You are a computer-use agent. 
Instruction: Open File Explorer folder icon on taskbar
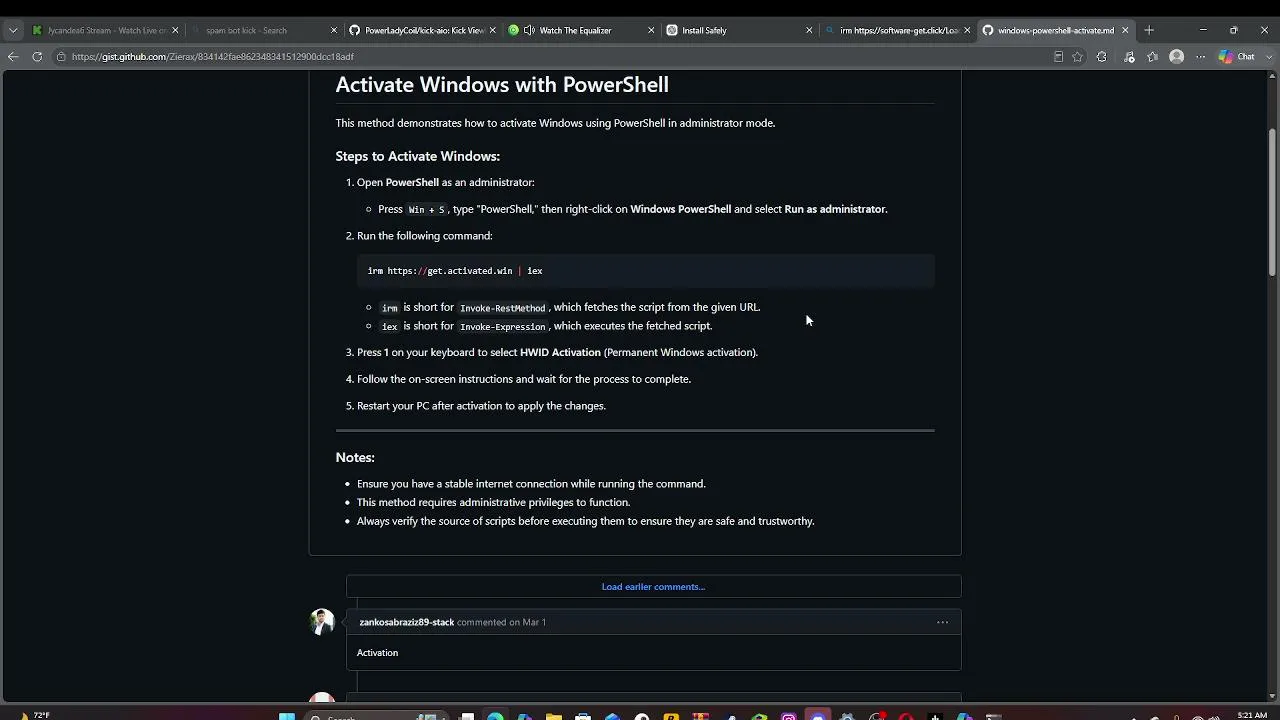point(554,716)
